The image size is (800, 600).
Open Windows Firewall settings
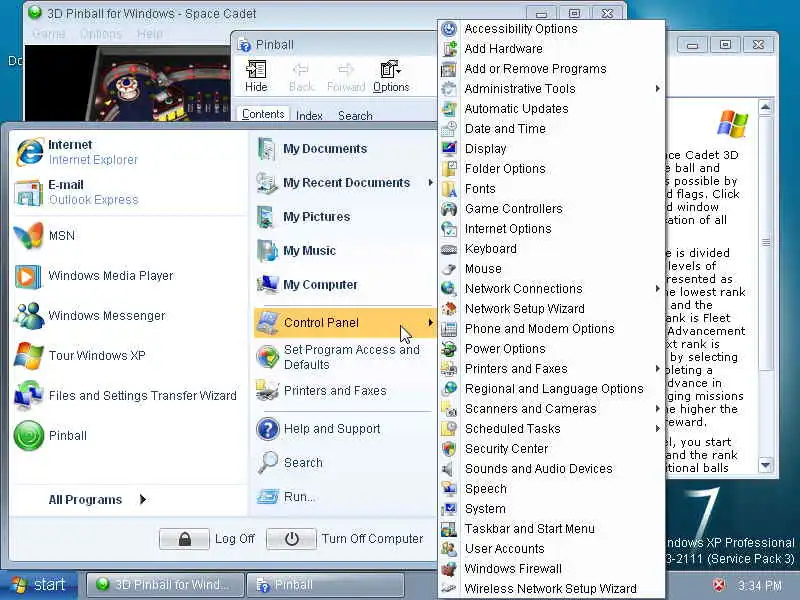[x=552, y=569]
